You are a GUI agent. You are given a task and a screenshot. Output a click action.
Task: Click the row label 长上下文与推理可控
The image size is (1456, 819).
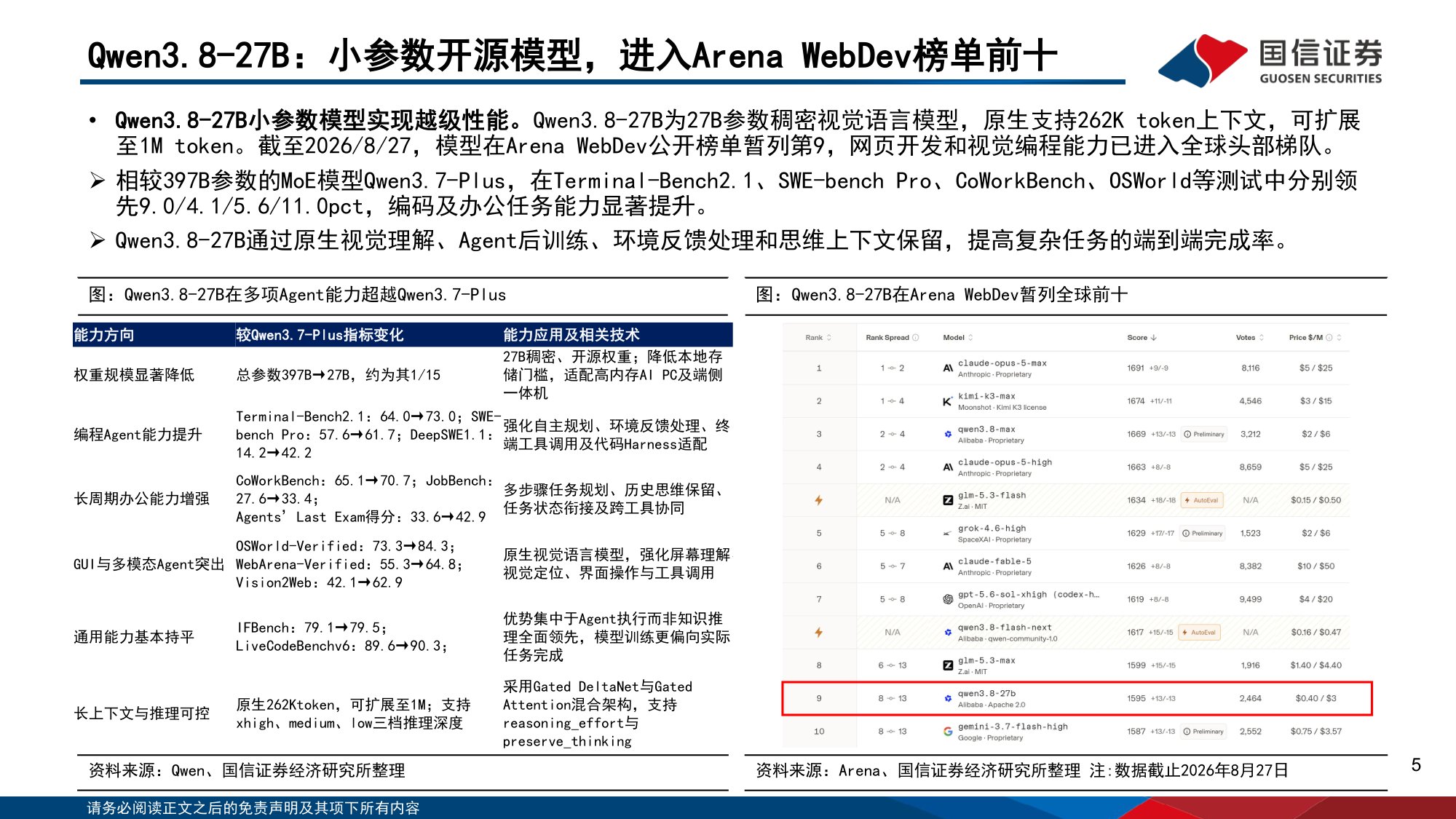(x=141, y=713)
